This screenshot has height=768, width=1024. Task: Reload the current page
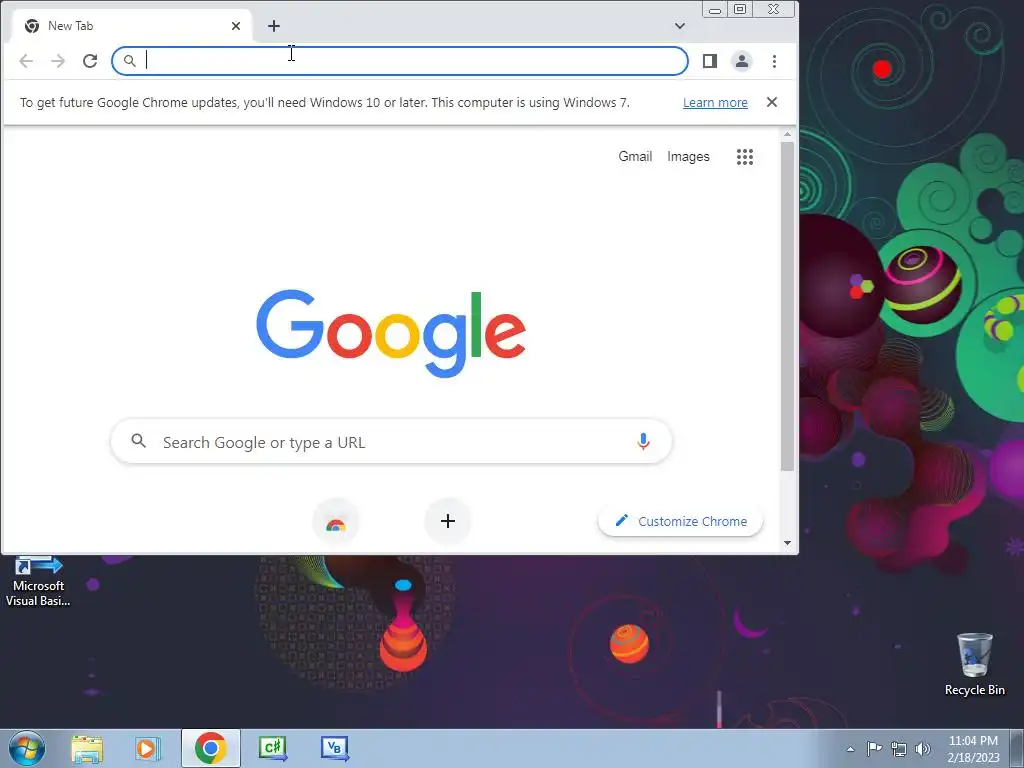[x=90, y=61]
